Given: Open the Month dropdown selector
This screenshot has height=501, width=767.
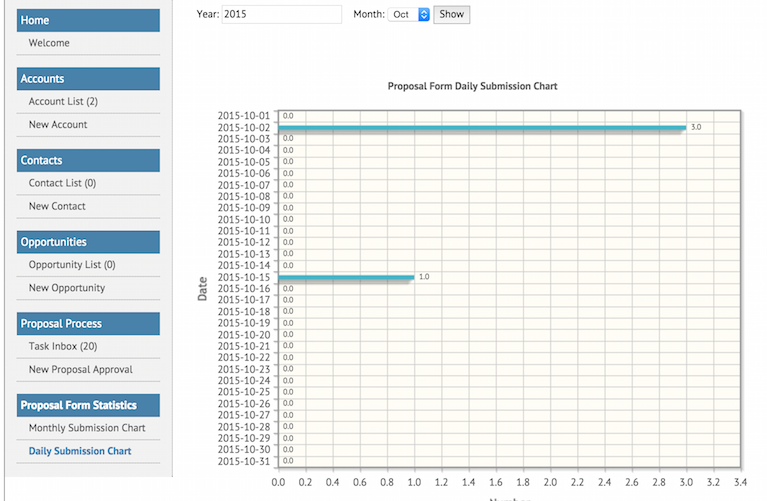Looking at the screenshot, I should tap(410, 15).
